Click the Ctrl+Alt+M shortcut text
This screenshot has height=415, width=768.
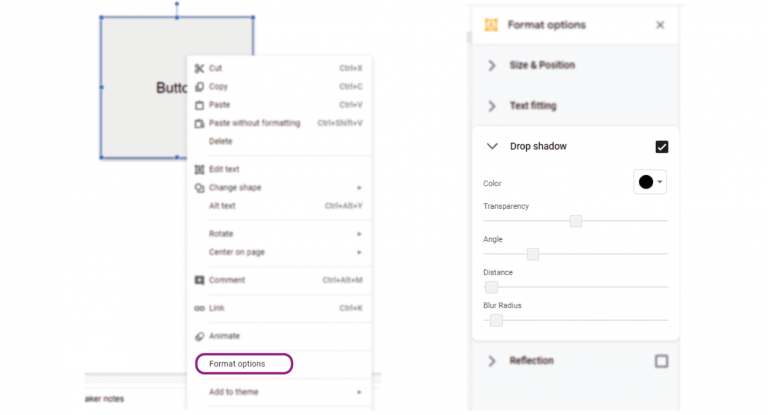[x=342, y=280]
